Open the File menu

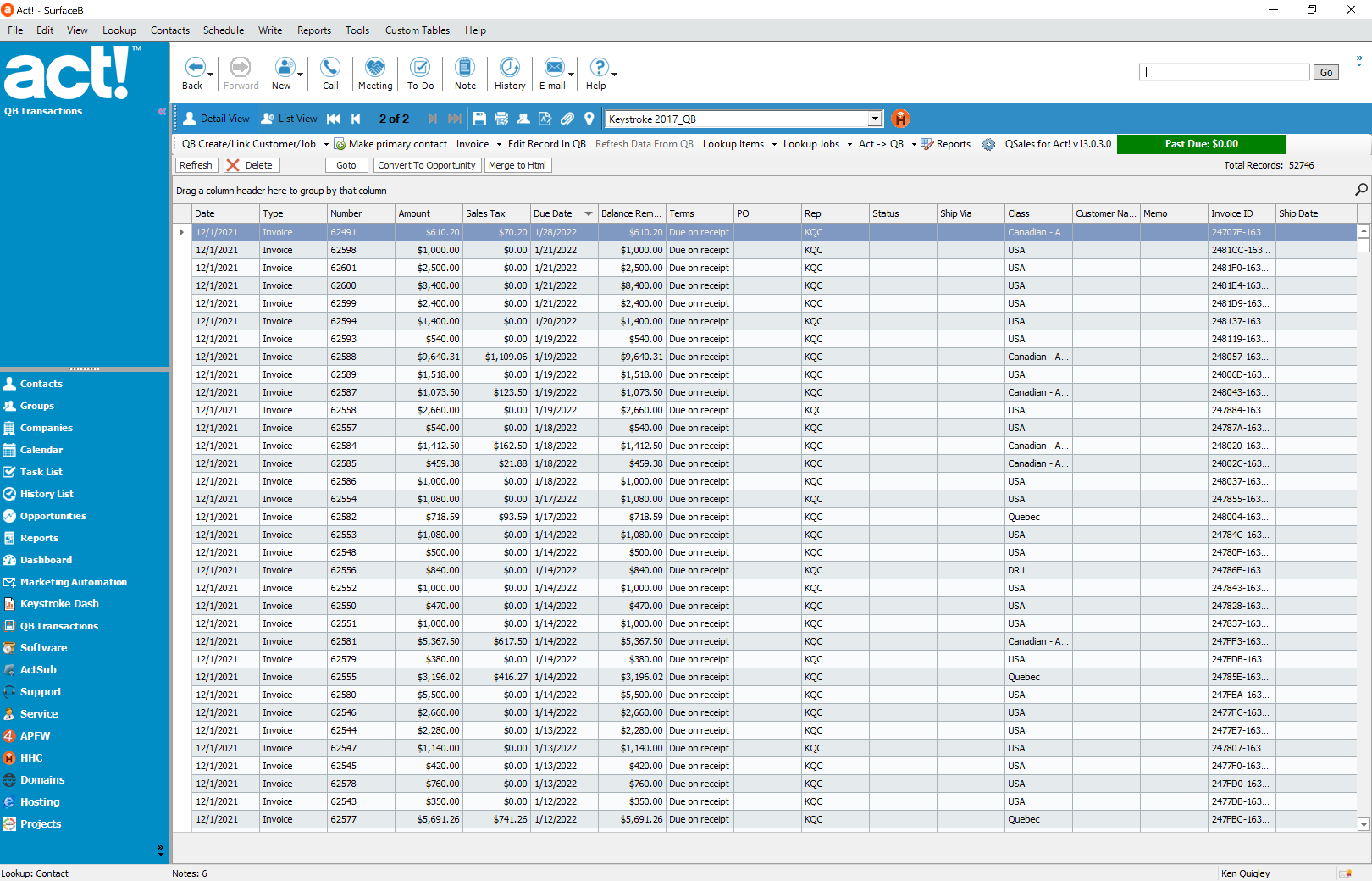coord(15,30)
